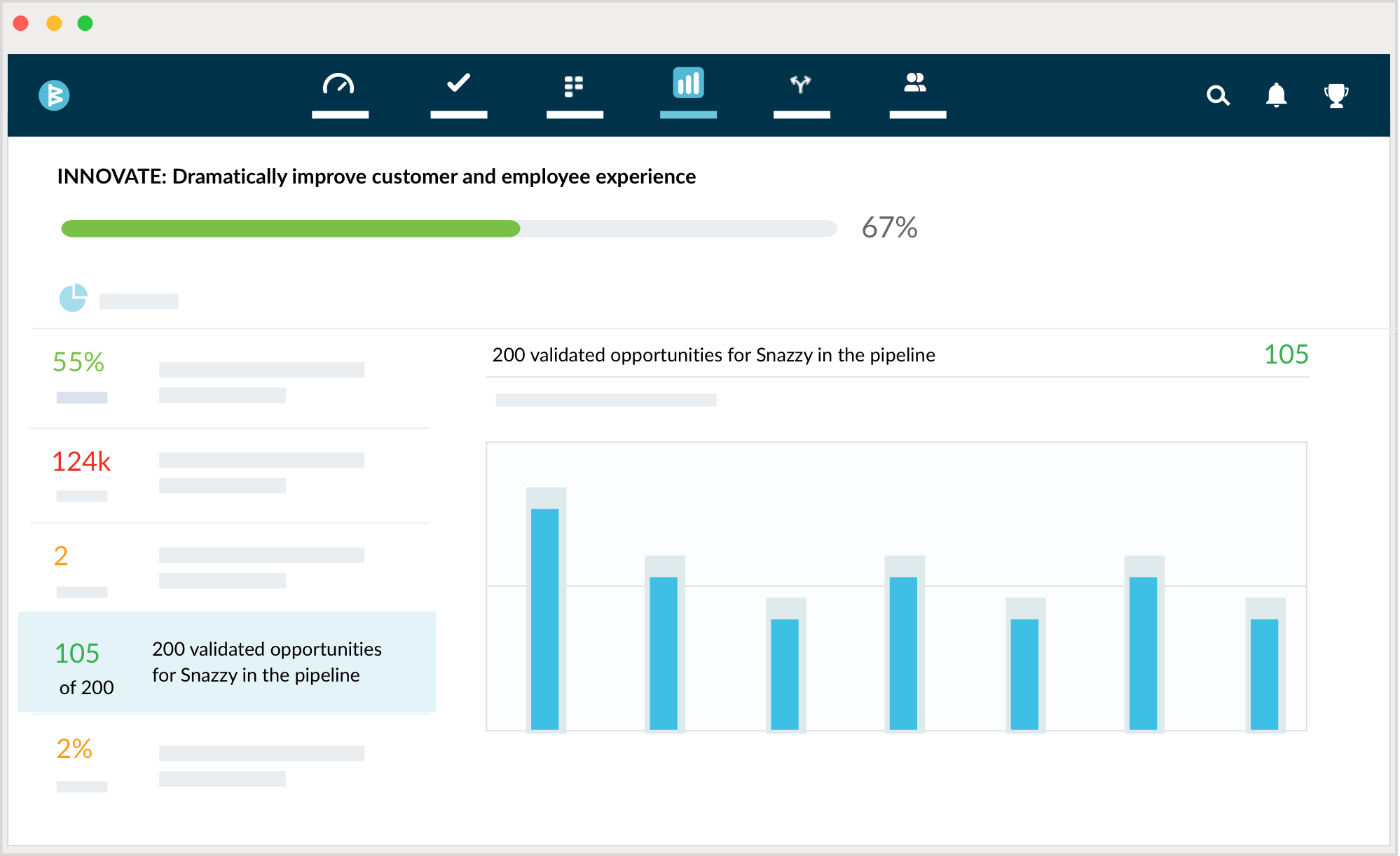Open the people/team icon
Screen dimensions: 1400x856
click(916, 83)
